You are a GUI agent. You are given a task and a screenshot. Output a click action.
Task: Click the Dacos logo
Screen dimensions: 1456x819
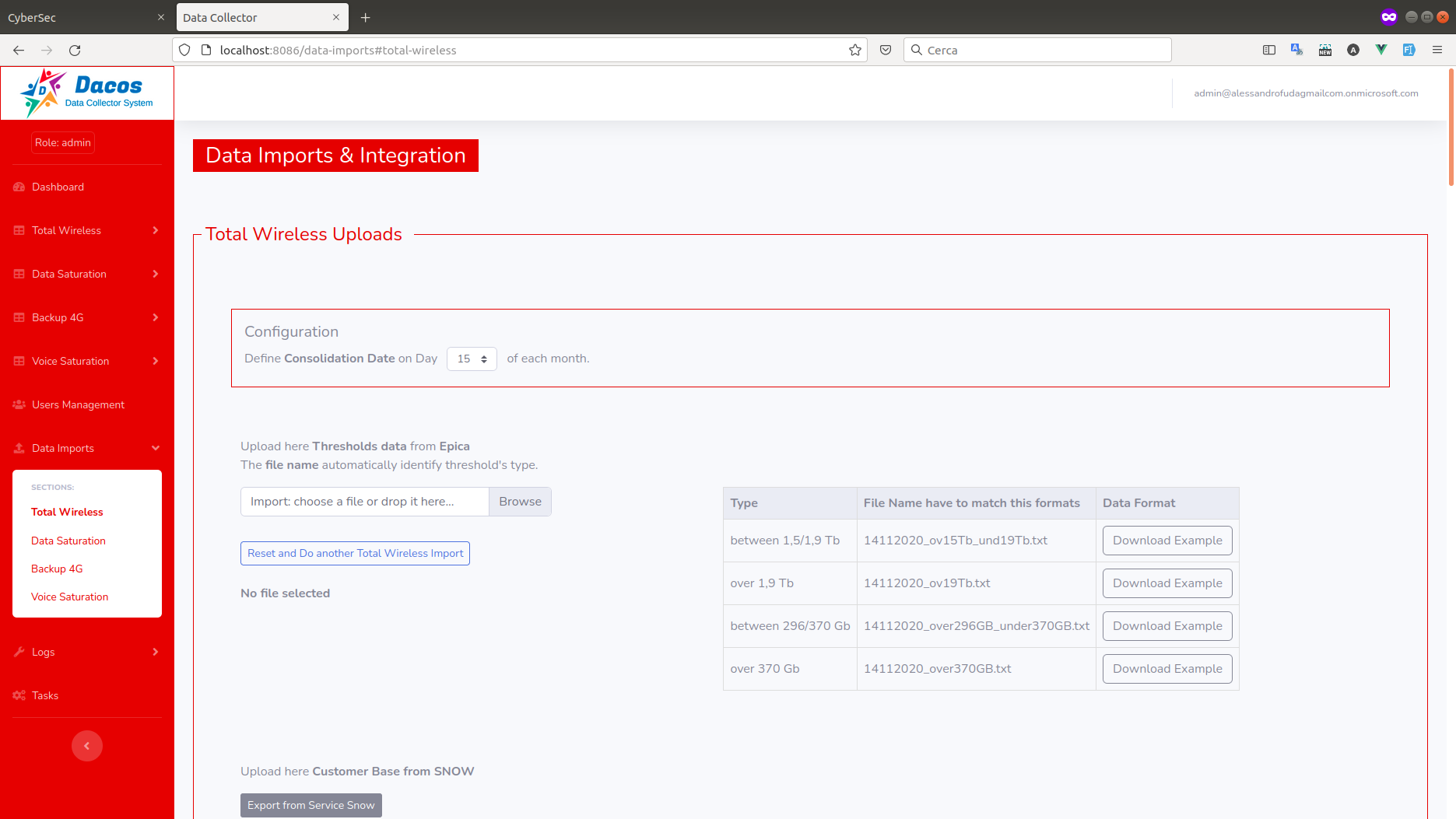(x=86, y=93)
